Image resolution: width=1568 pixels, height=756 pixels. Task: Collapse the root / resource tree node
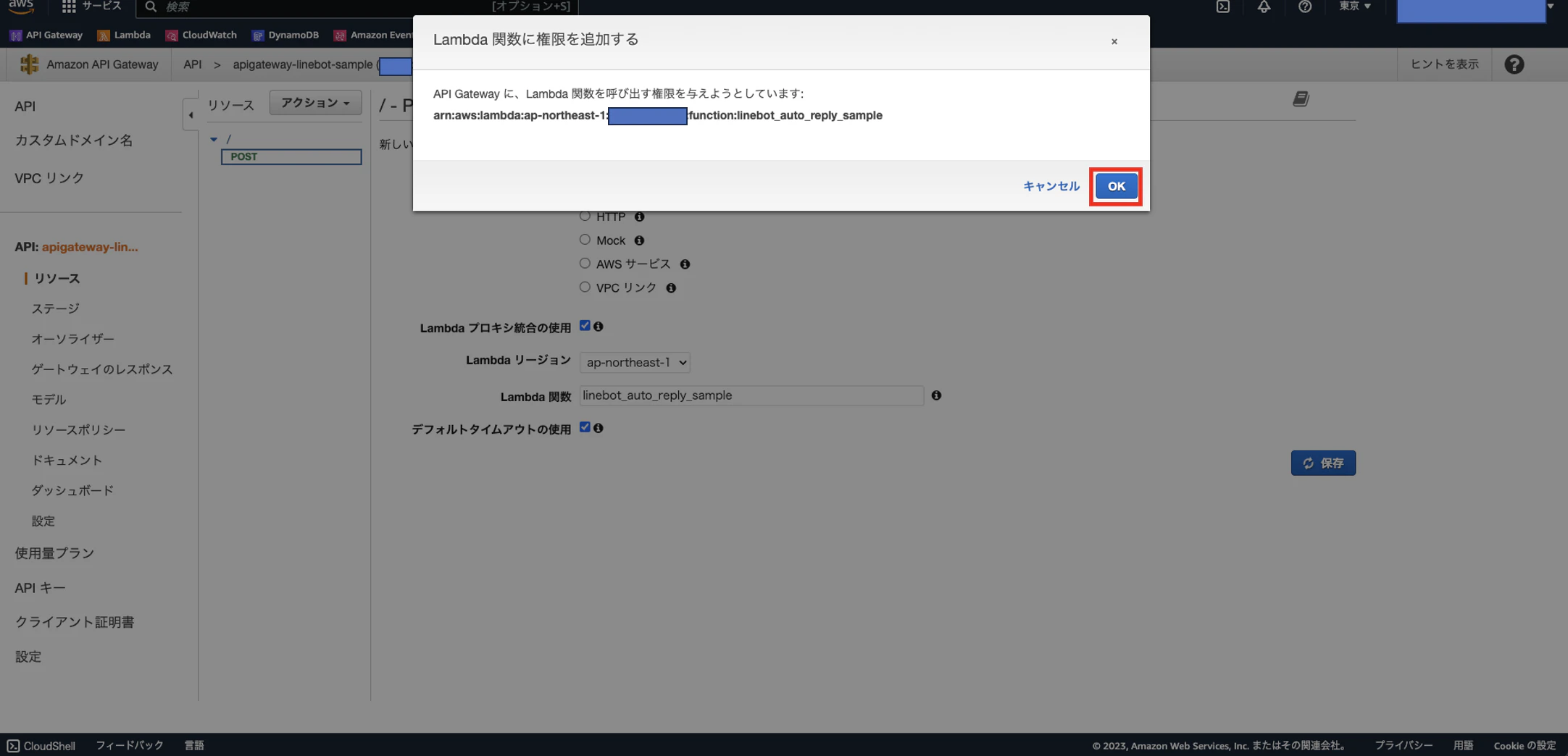[x=214, y=139]
